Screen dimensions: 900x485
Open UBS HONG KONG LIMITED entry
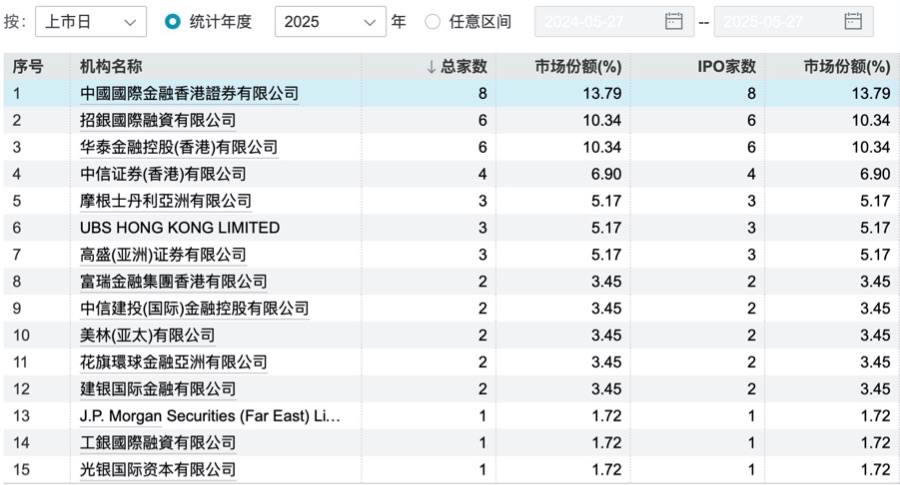(180, 228)
